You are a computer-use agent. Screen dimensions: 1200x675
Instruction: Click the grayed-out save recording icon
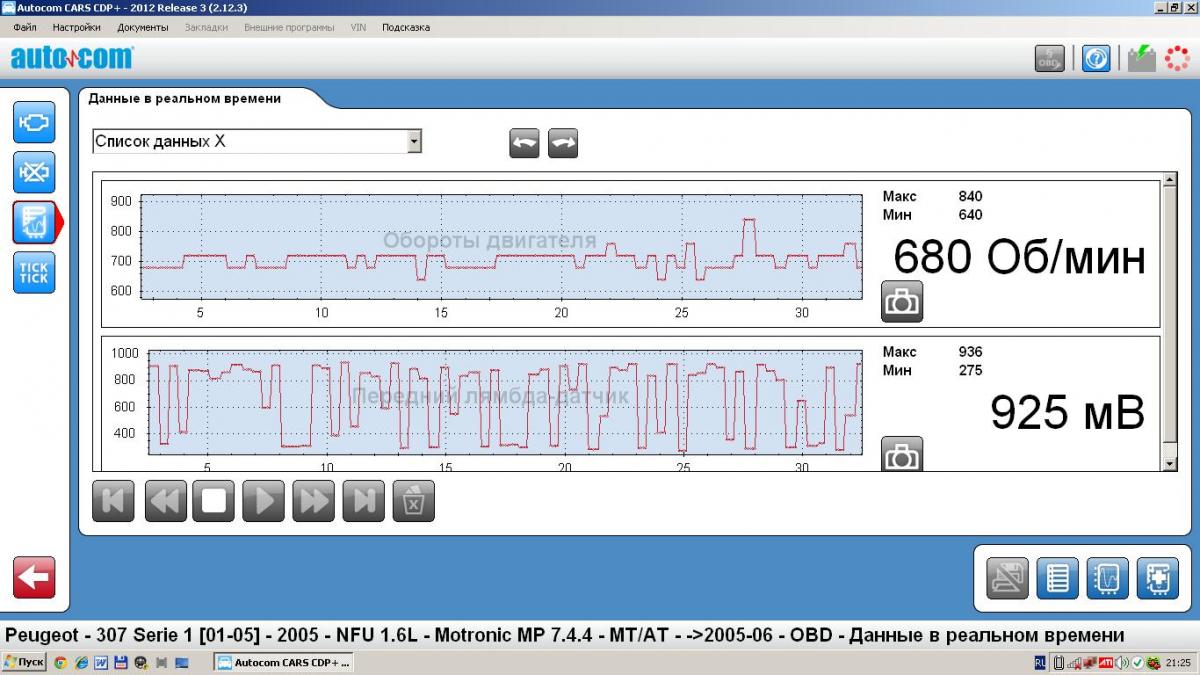tap(1007, 578)
